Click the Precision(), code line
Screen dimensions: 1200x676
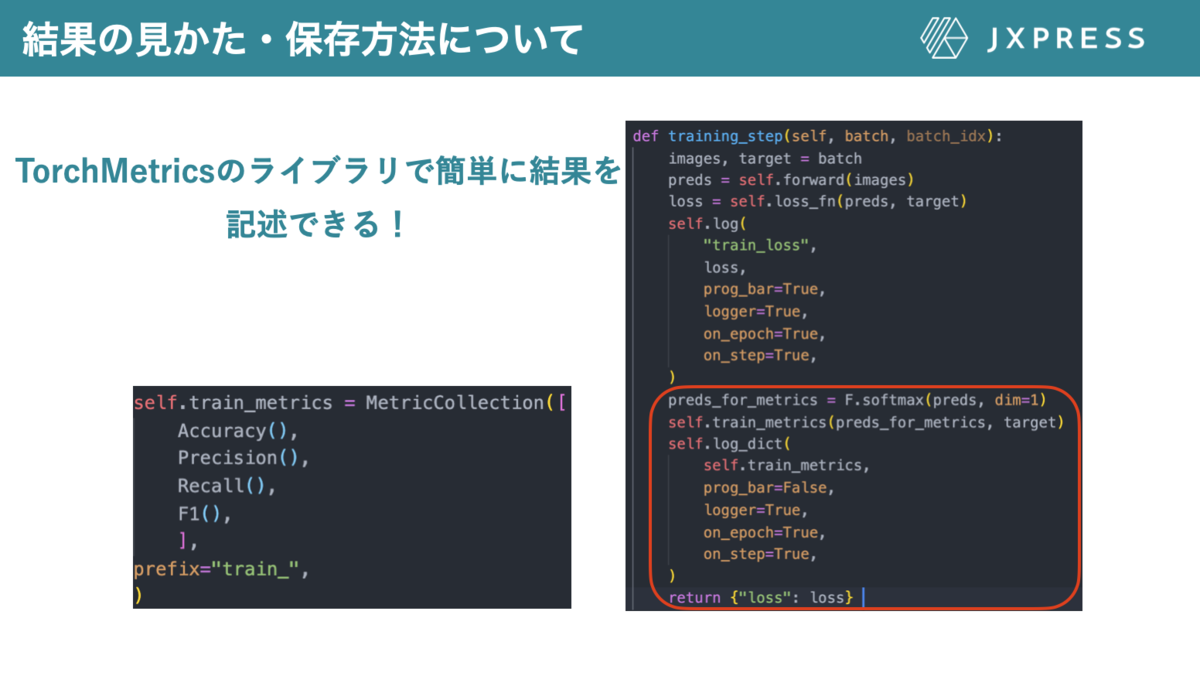click(243, 458)
